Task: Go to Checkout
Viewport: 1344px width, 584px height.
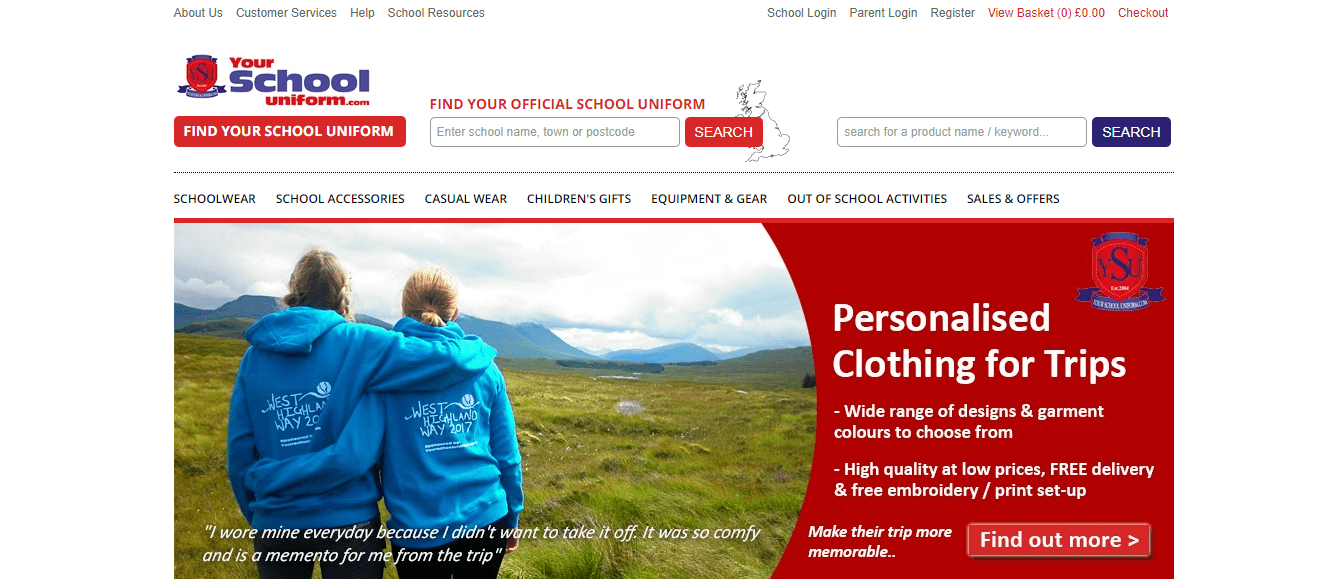Action: tap(1143, 13)
